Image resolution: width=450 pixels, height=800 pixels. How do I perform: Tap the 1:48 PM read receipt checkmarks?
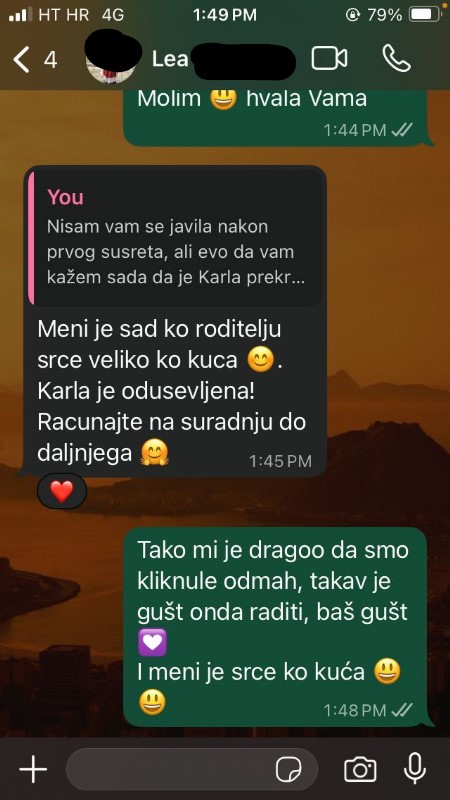[x=402, y=710]
